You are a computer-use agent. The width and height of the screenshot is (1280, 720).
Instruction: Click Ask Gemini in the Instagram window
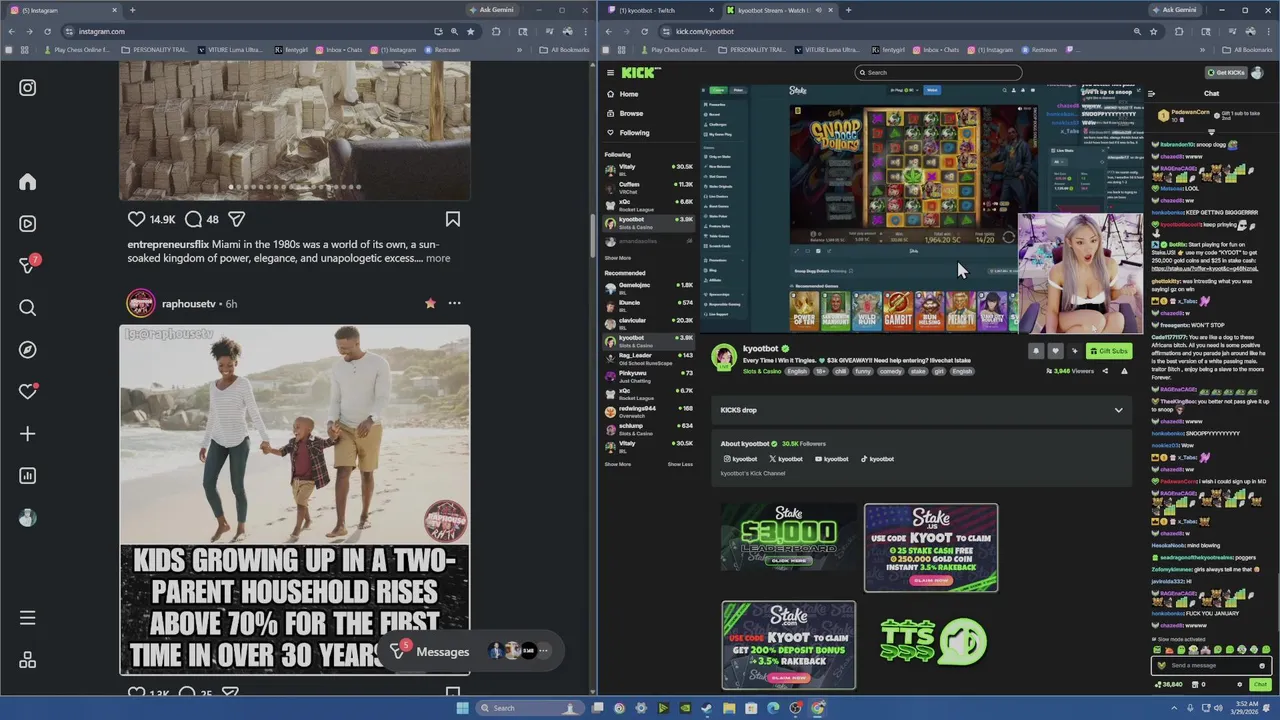pos(492,10)
